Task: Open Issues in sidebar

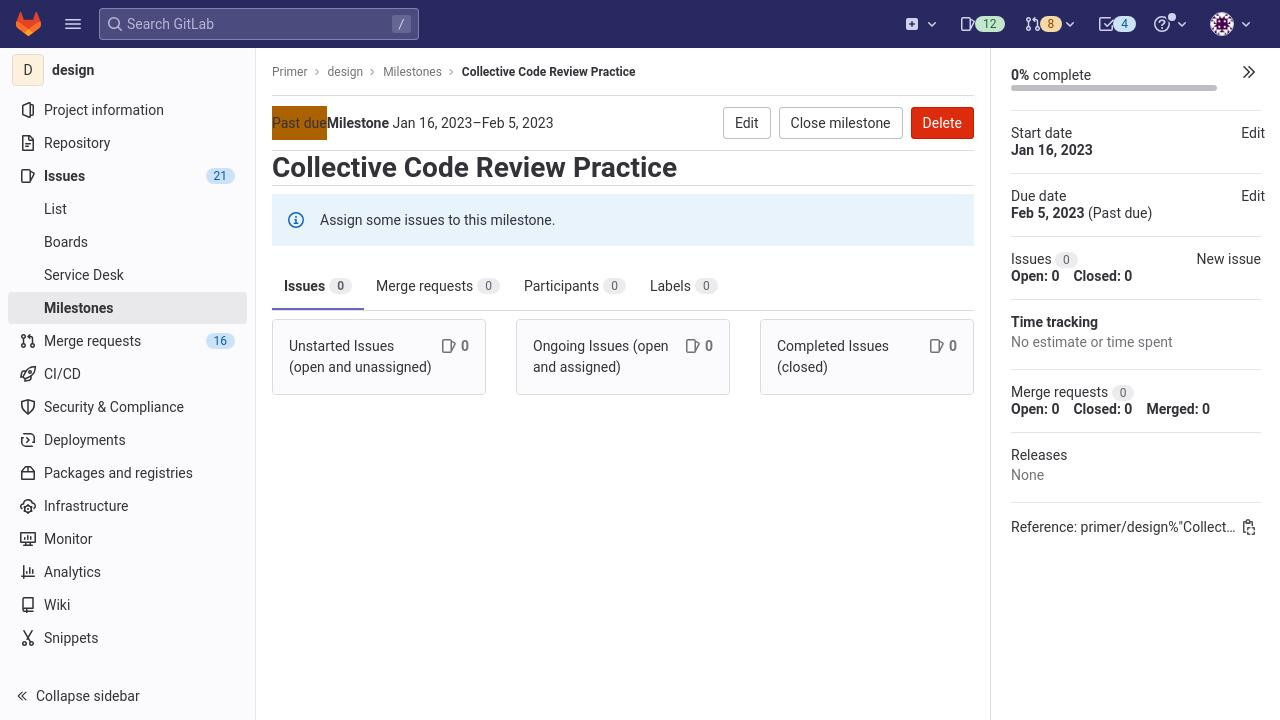Action: pos(127,176)
